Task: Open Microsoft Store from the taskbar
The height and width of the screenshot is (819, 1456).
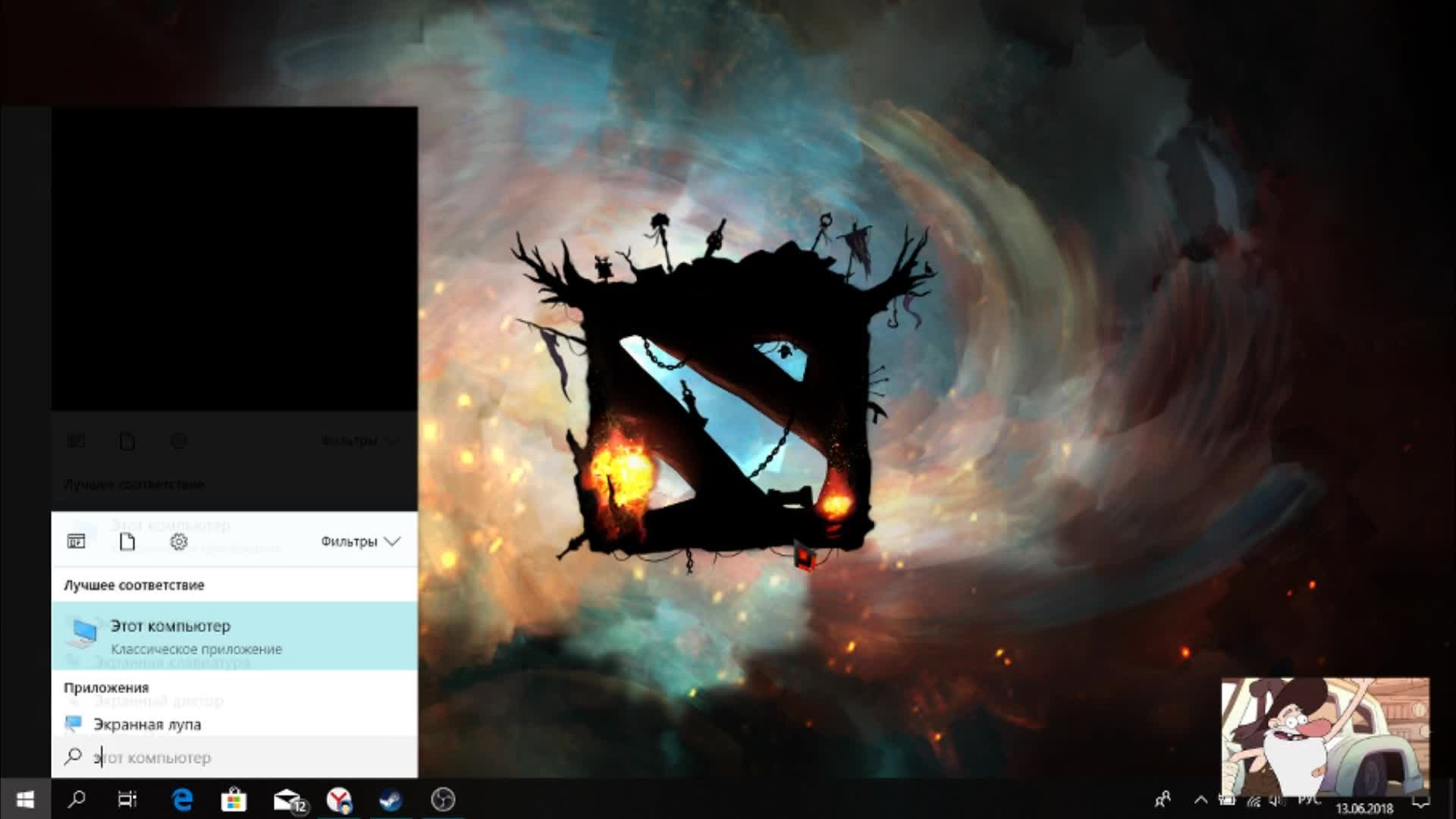Action: (234, 799)
